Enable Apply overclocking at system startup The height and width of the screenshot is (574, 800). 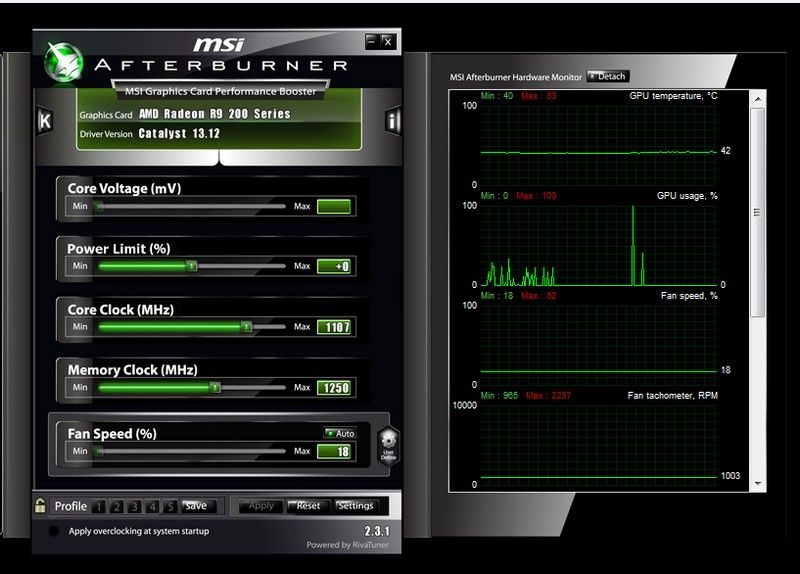click(x=54, y=531)
